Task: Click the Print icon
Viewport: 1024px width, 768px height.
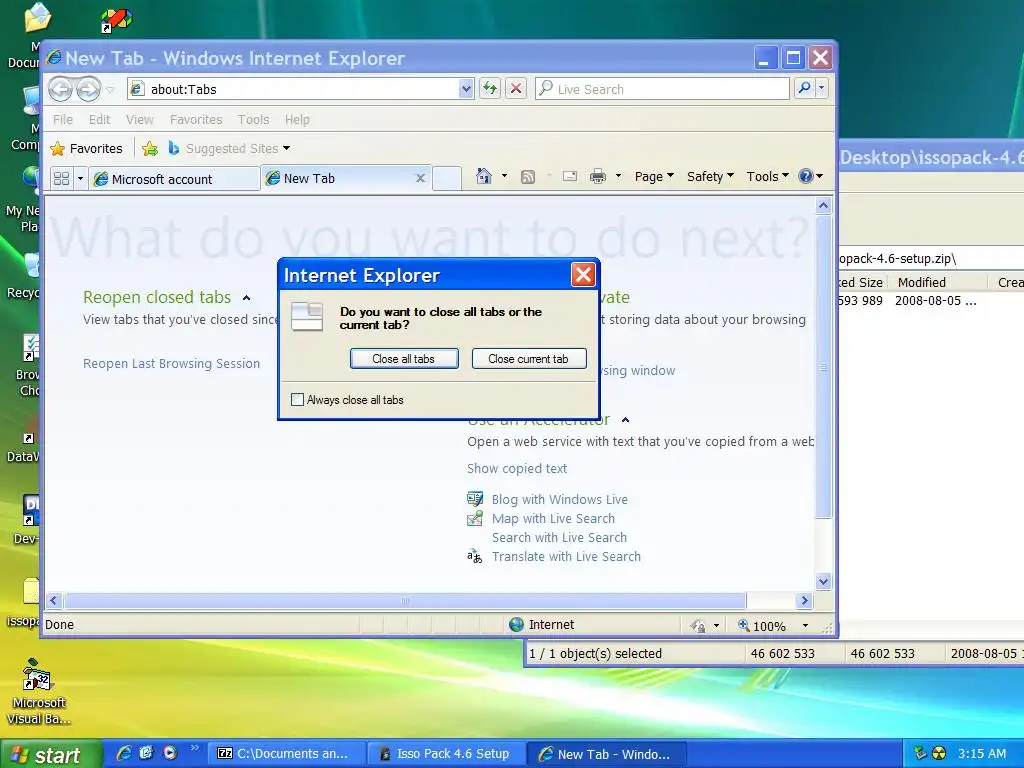Action: point(598,176)
